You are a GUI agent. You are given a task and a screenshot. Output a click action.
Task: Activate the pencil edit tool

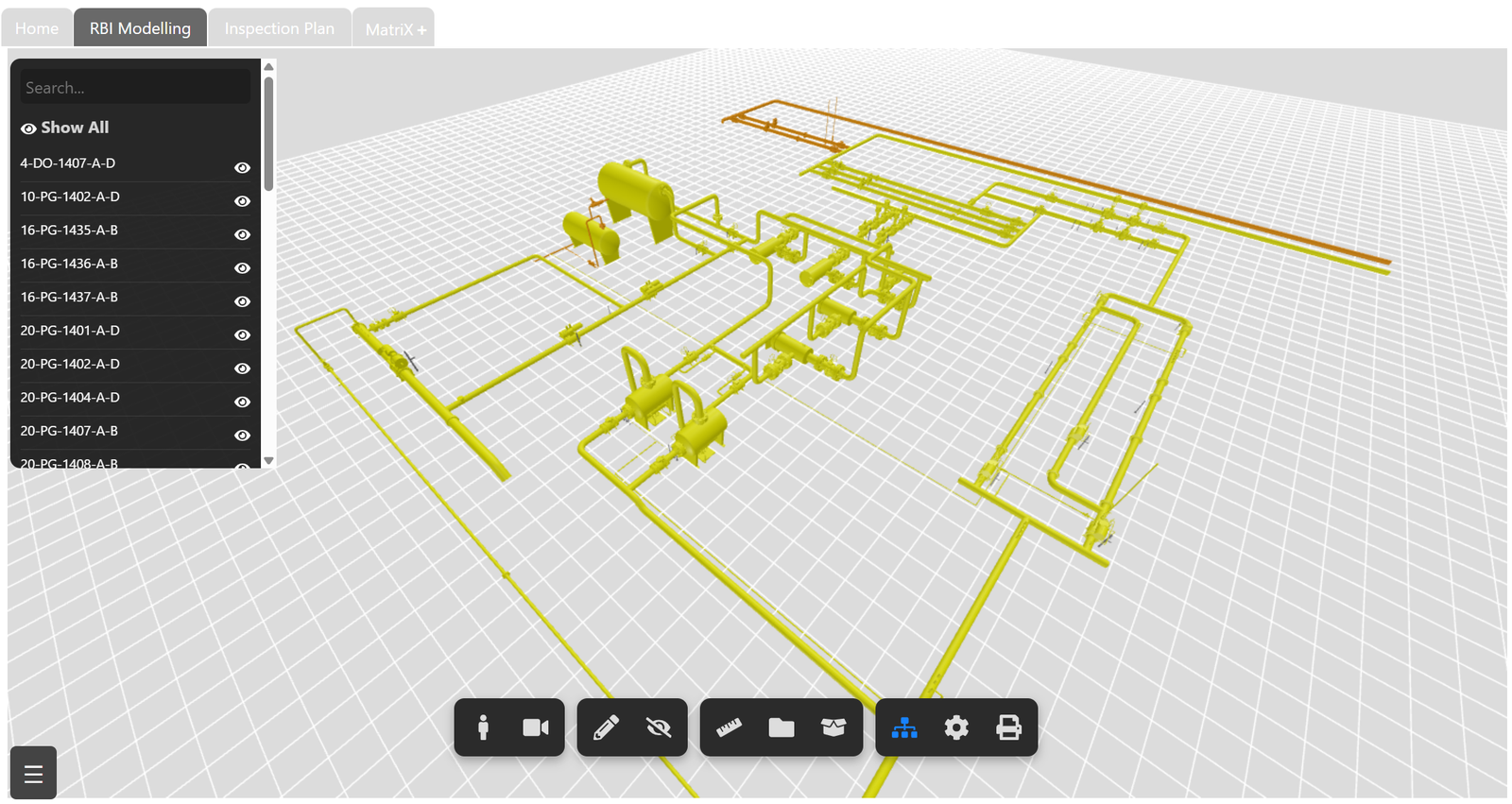coord(606,727)
